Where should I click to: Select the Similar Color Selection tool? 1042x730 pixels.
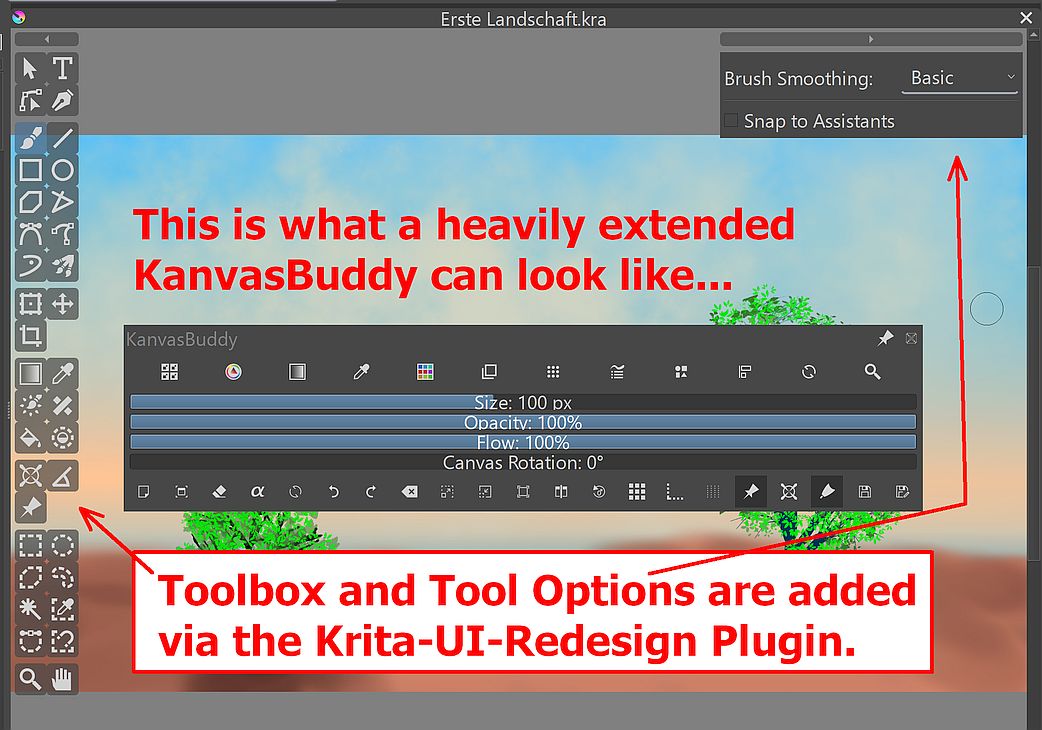tap(62, 609)
